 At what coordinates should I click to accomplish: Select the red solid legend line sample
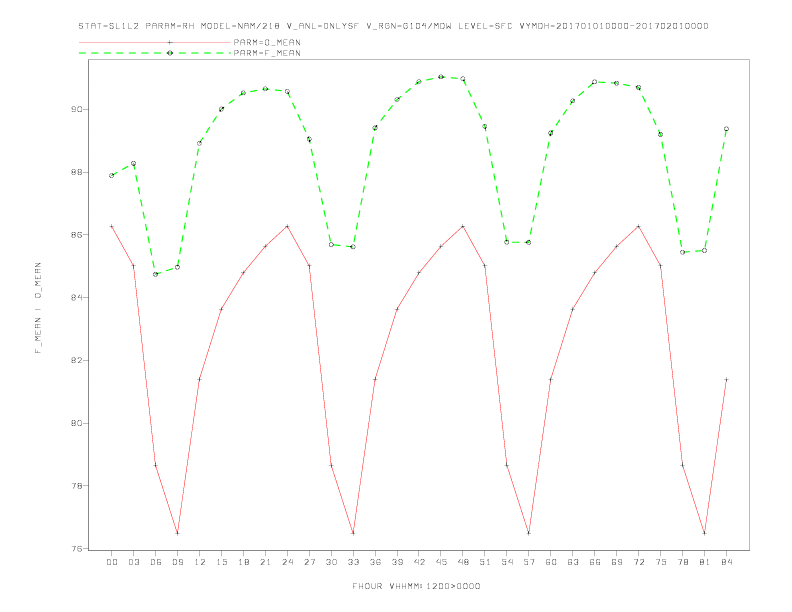coord(155,42)
